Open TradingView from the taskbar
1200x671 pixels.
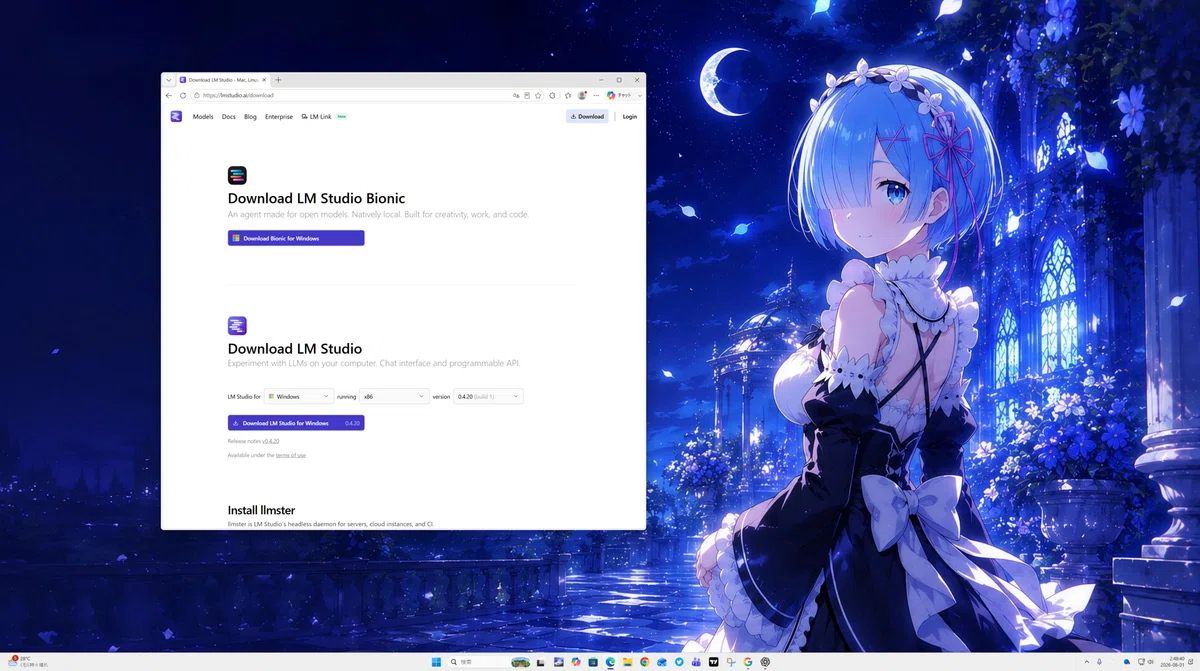coord(713,662)
